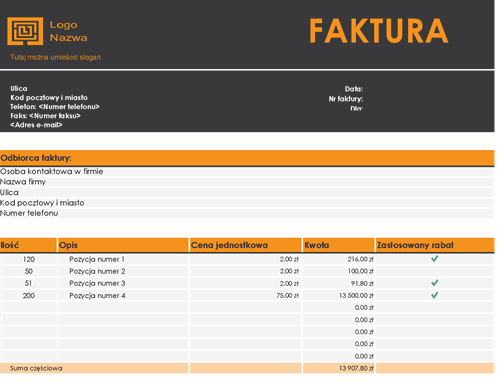Click amount 216,00 zł cell
Screen dimensions: 498x382
click(339, 259)
